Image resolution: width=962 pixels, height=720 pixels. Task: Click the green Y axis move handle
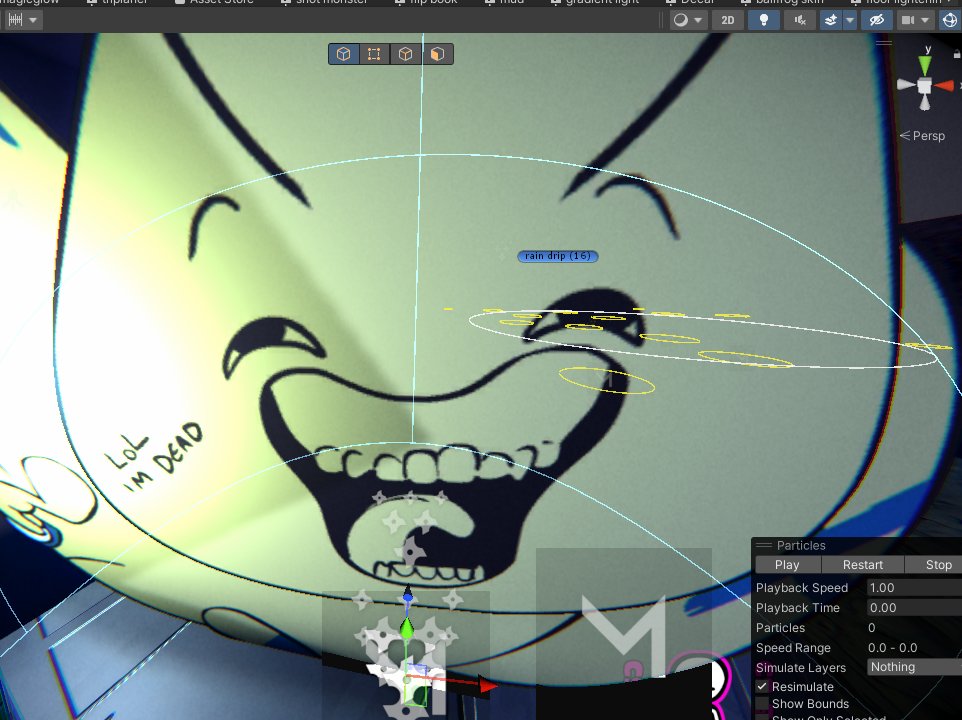[407, 629]
